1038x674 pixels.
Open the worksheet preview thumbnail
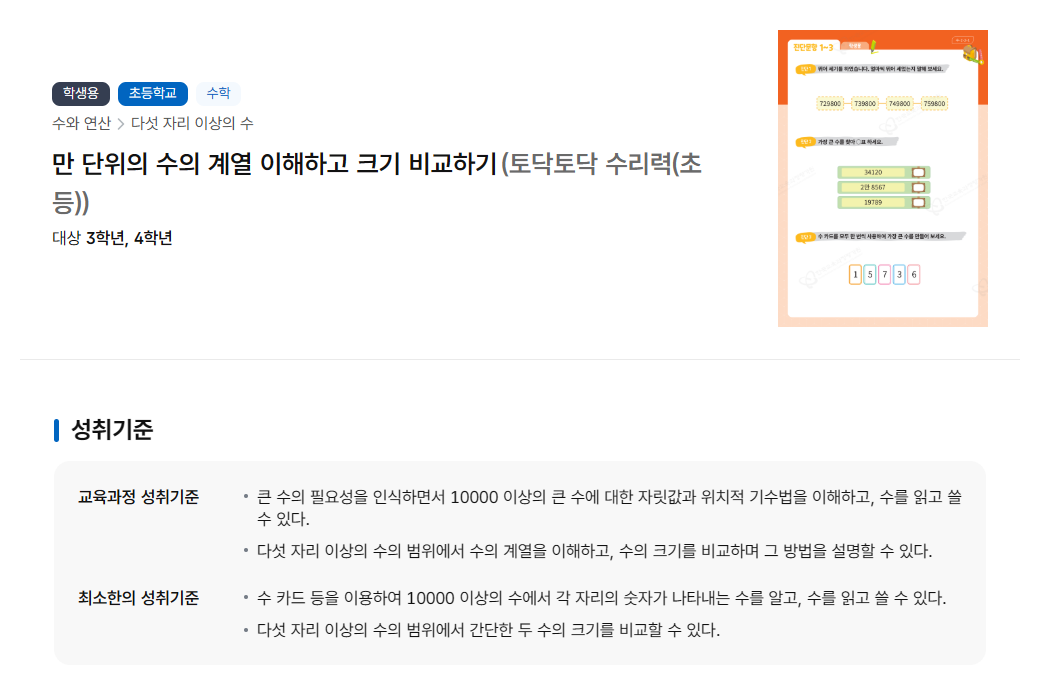(883, 177)
